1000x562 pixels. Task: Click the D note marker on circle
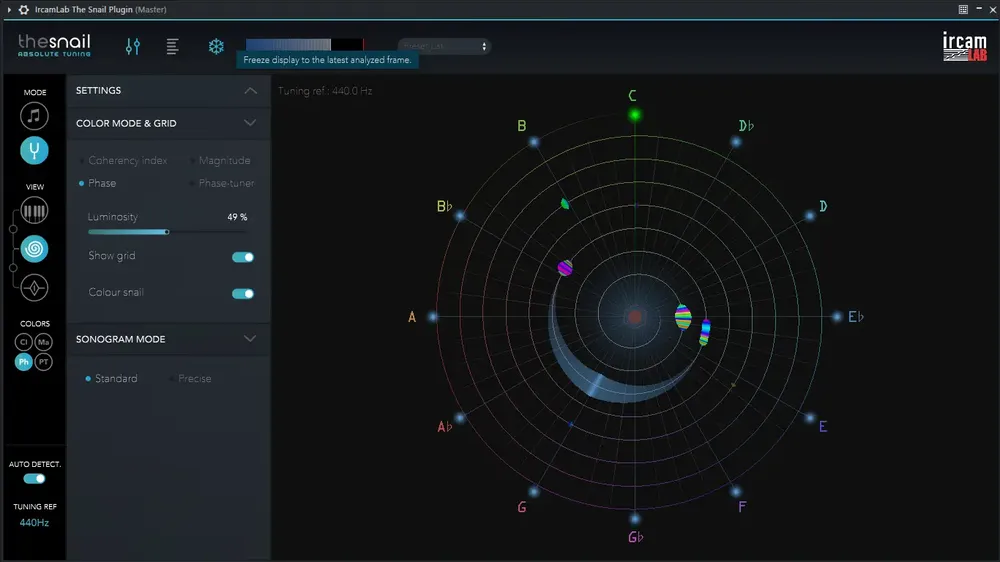(x=810, y=216)
